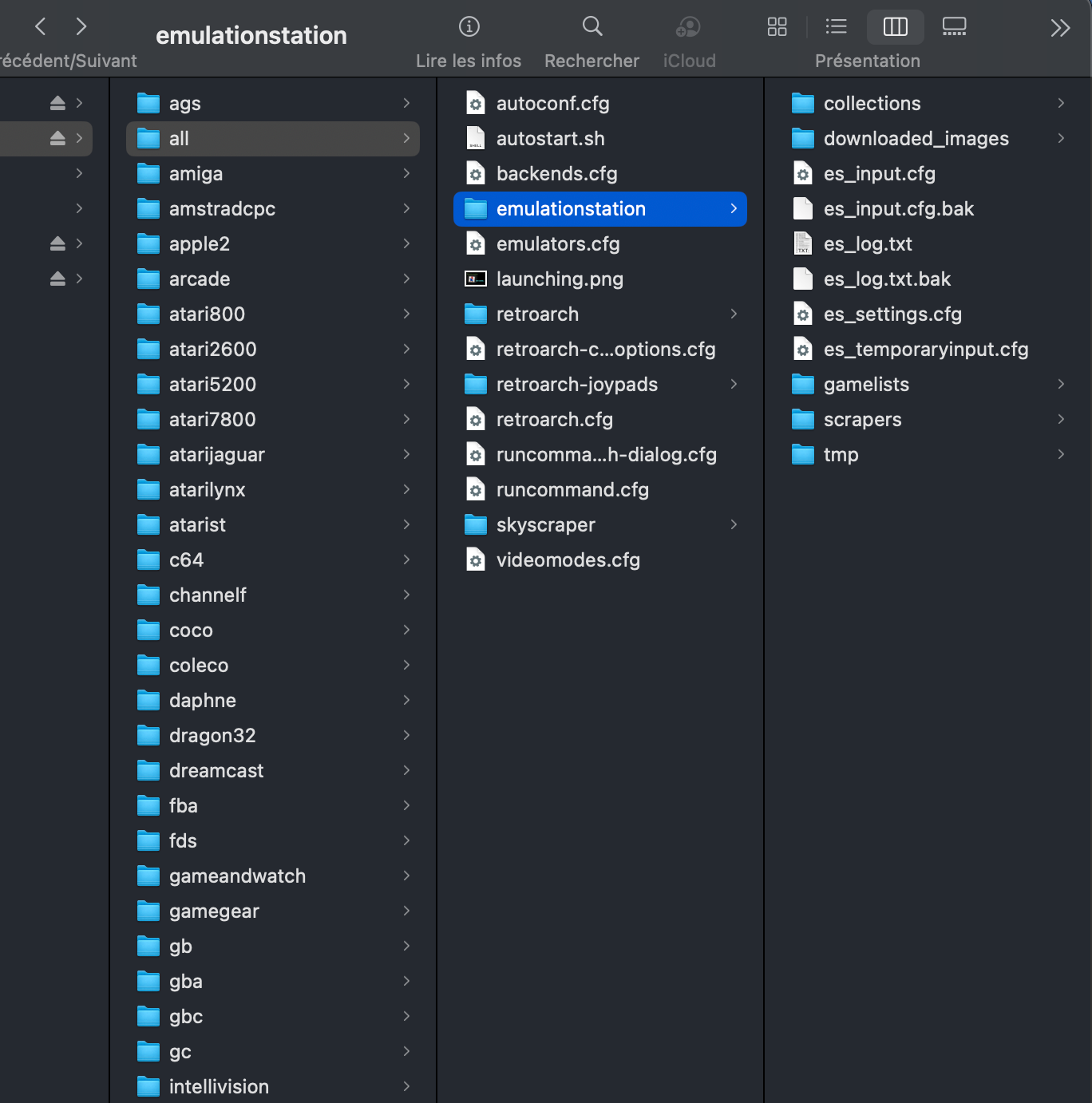The width and height of the screenshot is (1092, 1103).
Task: Click the dreamcast folder icon
Action: pos(148,770)
